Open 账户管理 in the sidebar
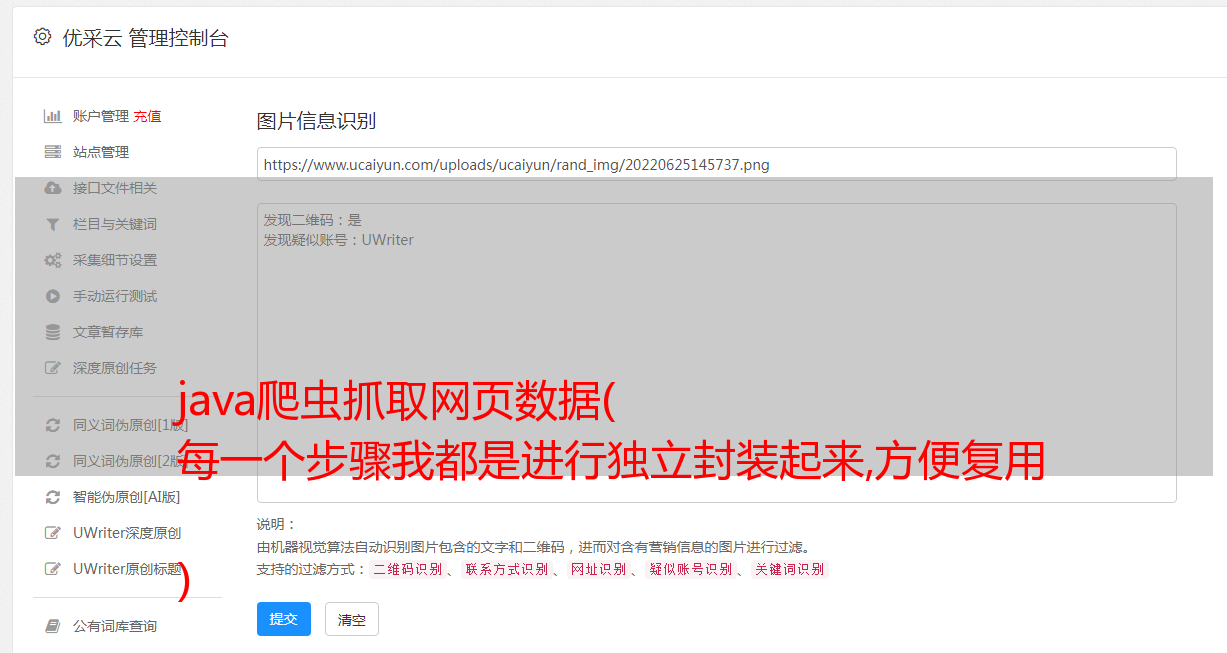 (101, 116)
